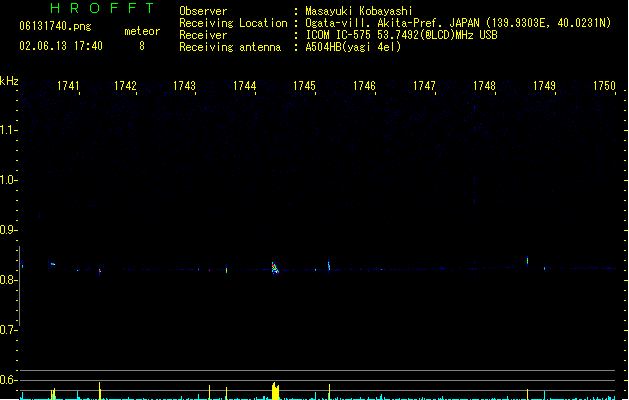
Task: Click the Receiver label
Action: 203,35
